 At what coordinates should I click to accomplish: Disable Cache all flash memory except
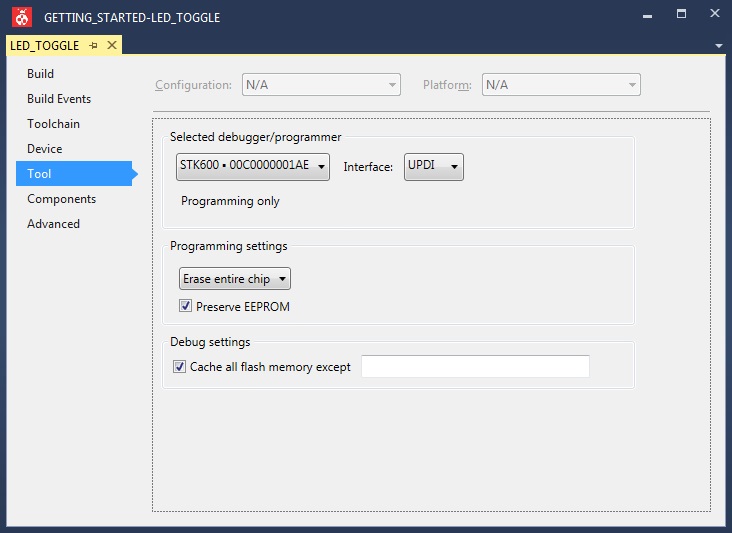pyautogui.click(x=180, y=367)
